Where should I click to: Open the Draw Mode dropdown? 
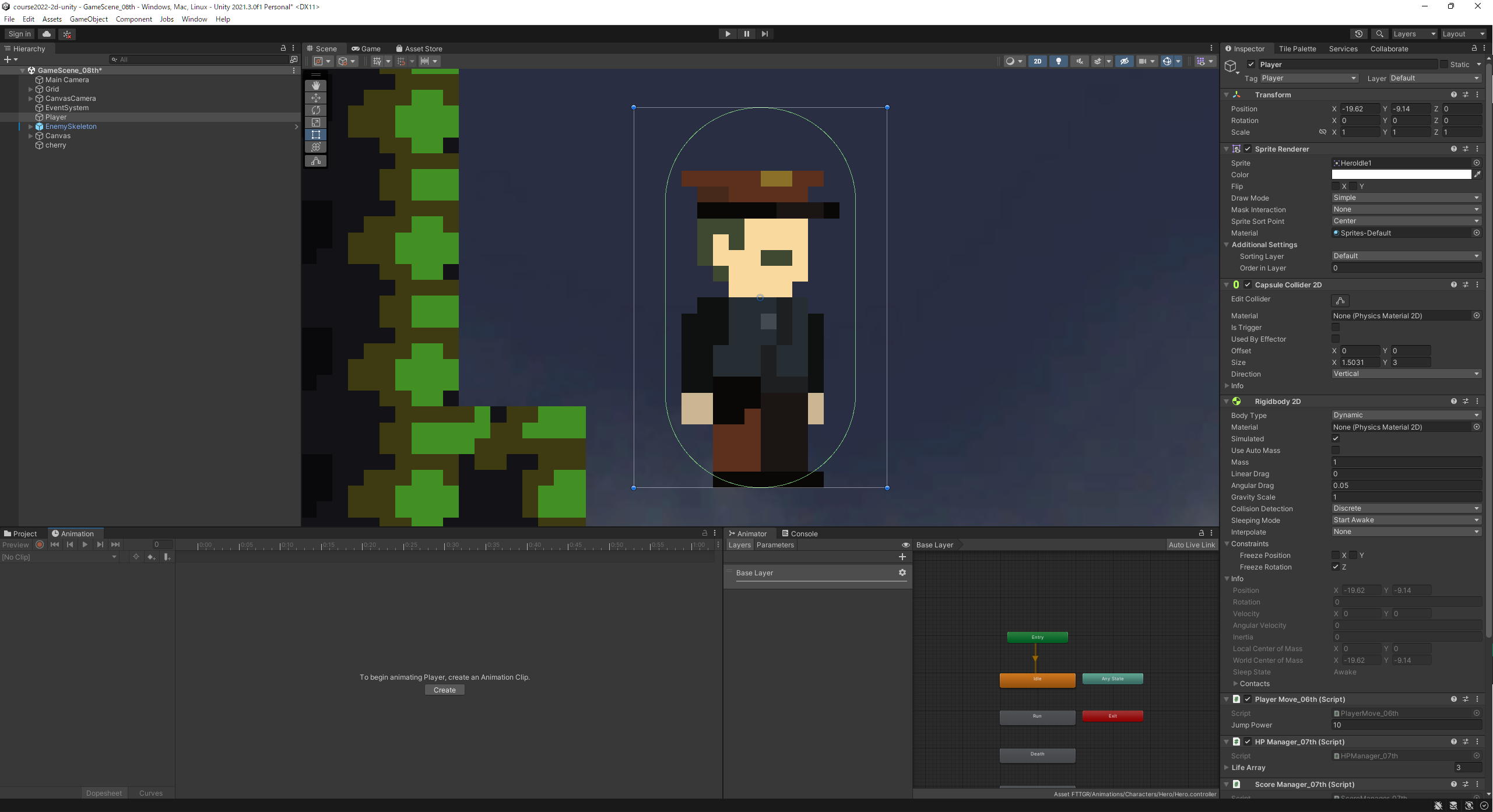[1406, 198]
